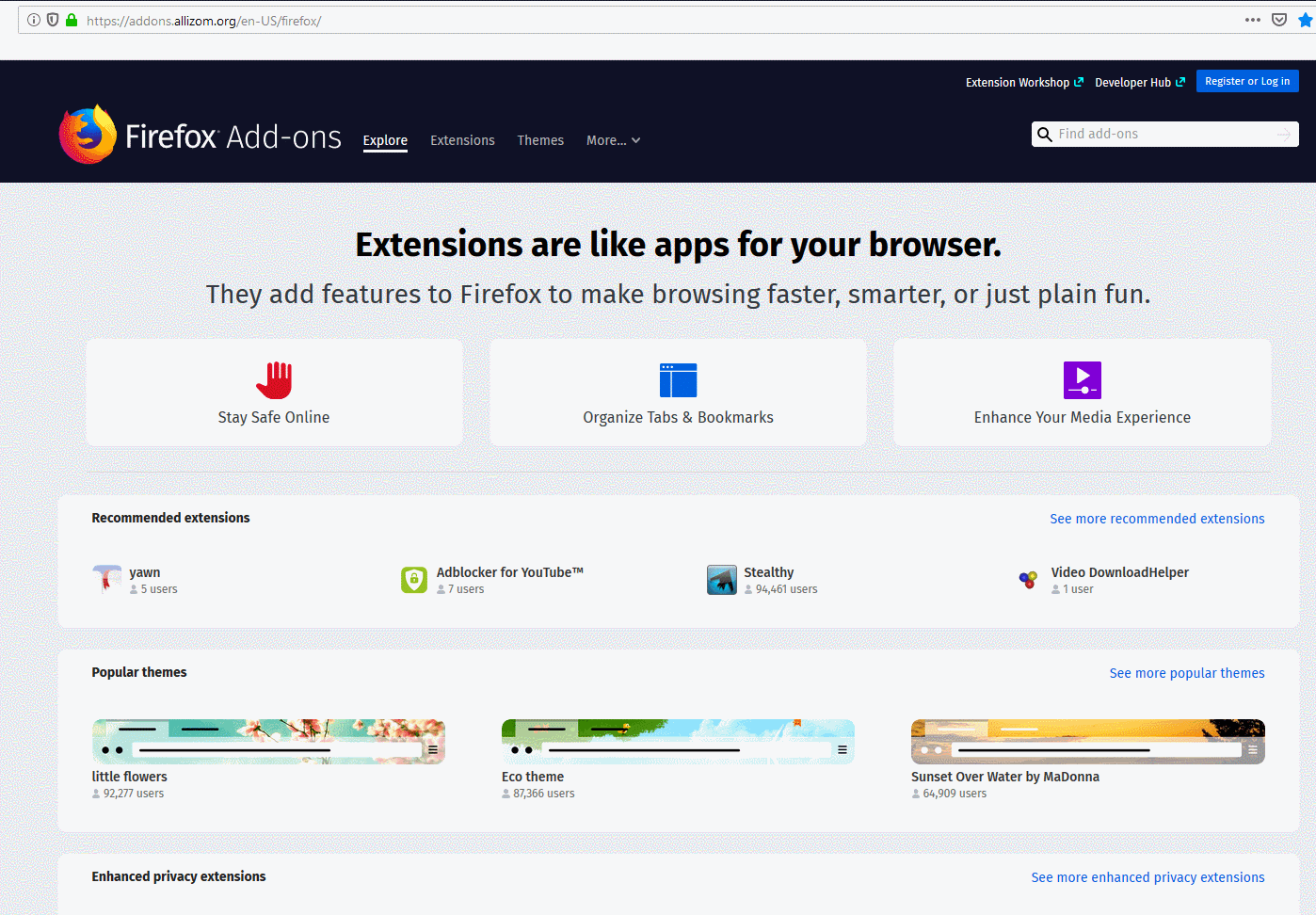Screen dimensions: 1316x915
Task: Click Video DownloadHelper extension name
Action: (x=1120, y=572)
